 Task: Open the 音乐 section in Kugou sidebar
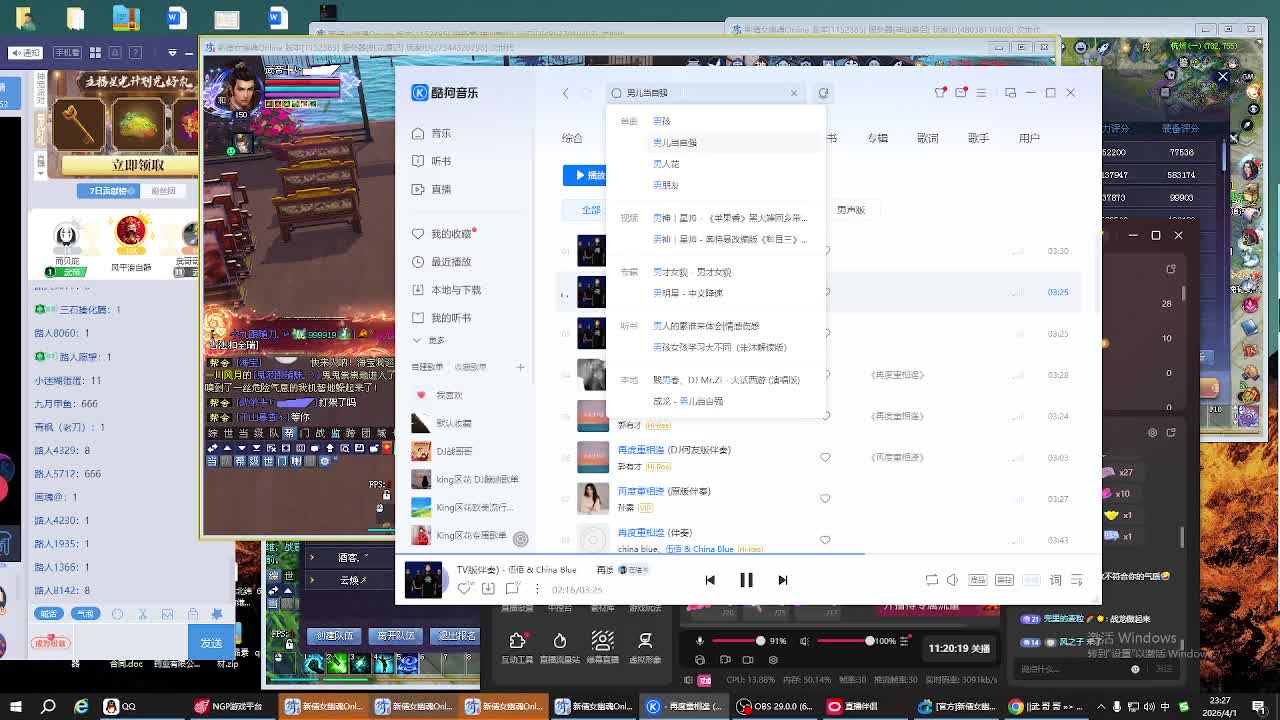pos(432,133)
